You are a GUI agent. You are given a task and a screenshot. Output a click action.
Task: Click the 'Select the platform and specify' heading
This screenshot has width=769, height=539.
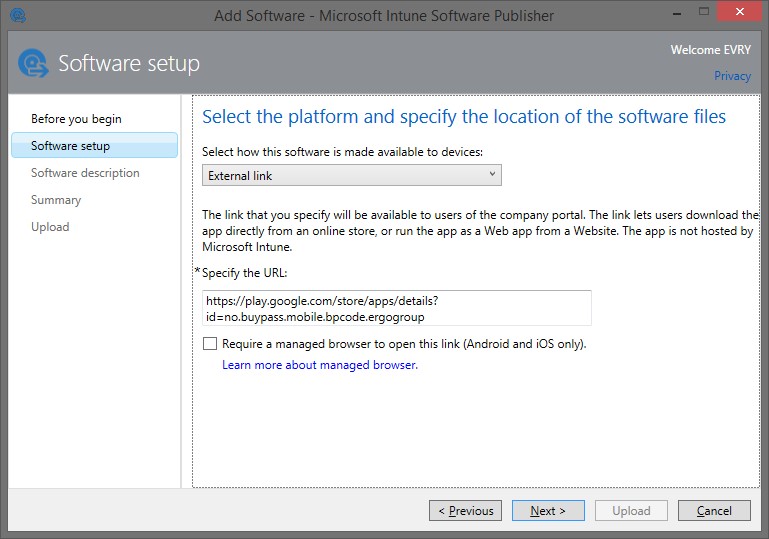[x=464, y=117]
